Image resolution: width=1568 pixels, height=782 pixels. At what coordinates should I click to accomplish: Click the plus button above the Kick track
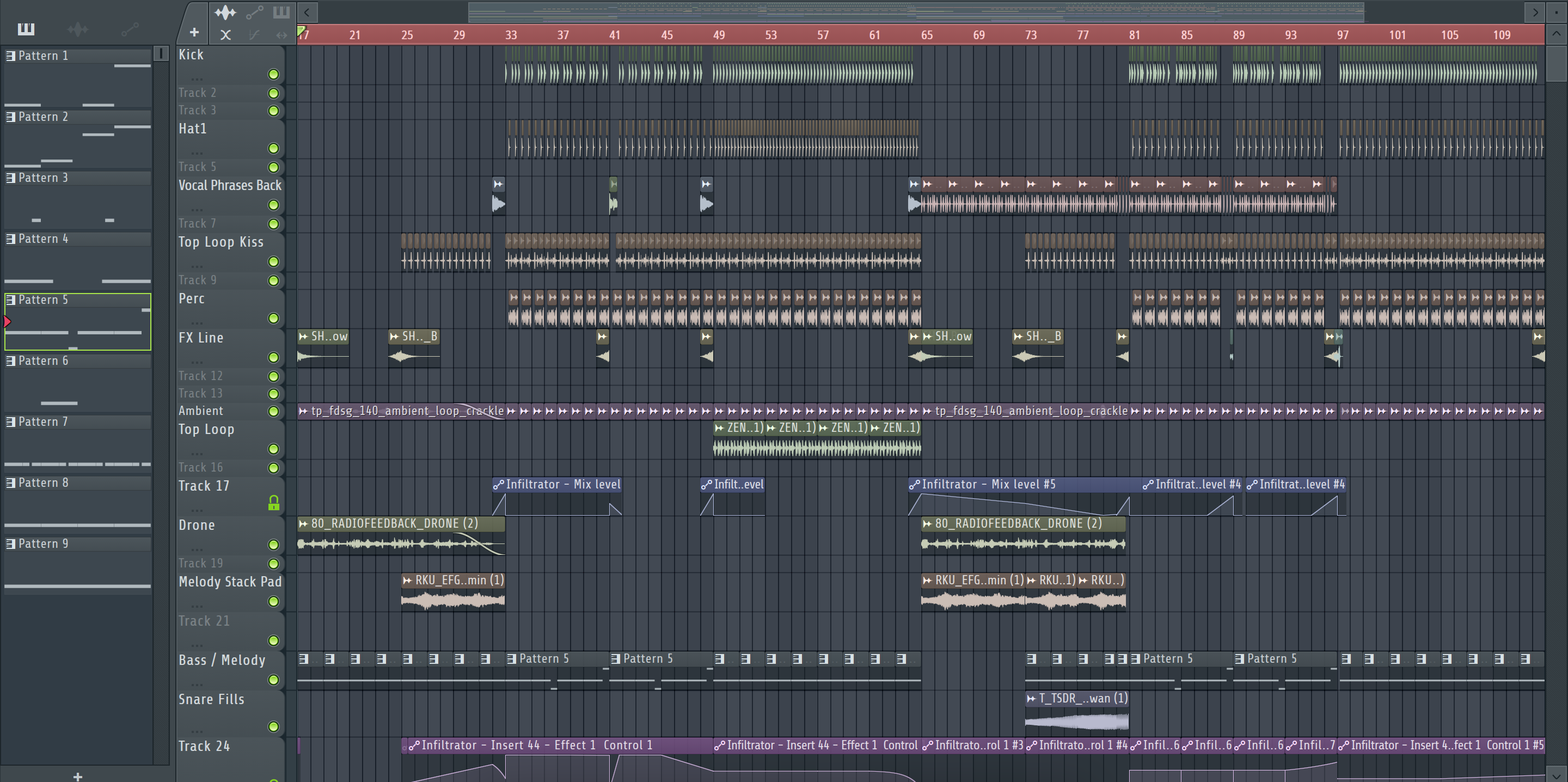coord(194,32)
